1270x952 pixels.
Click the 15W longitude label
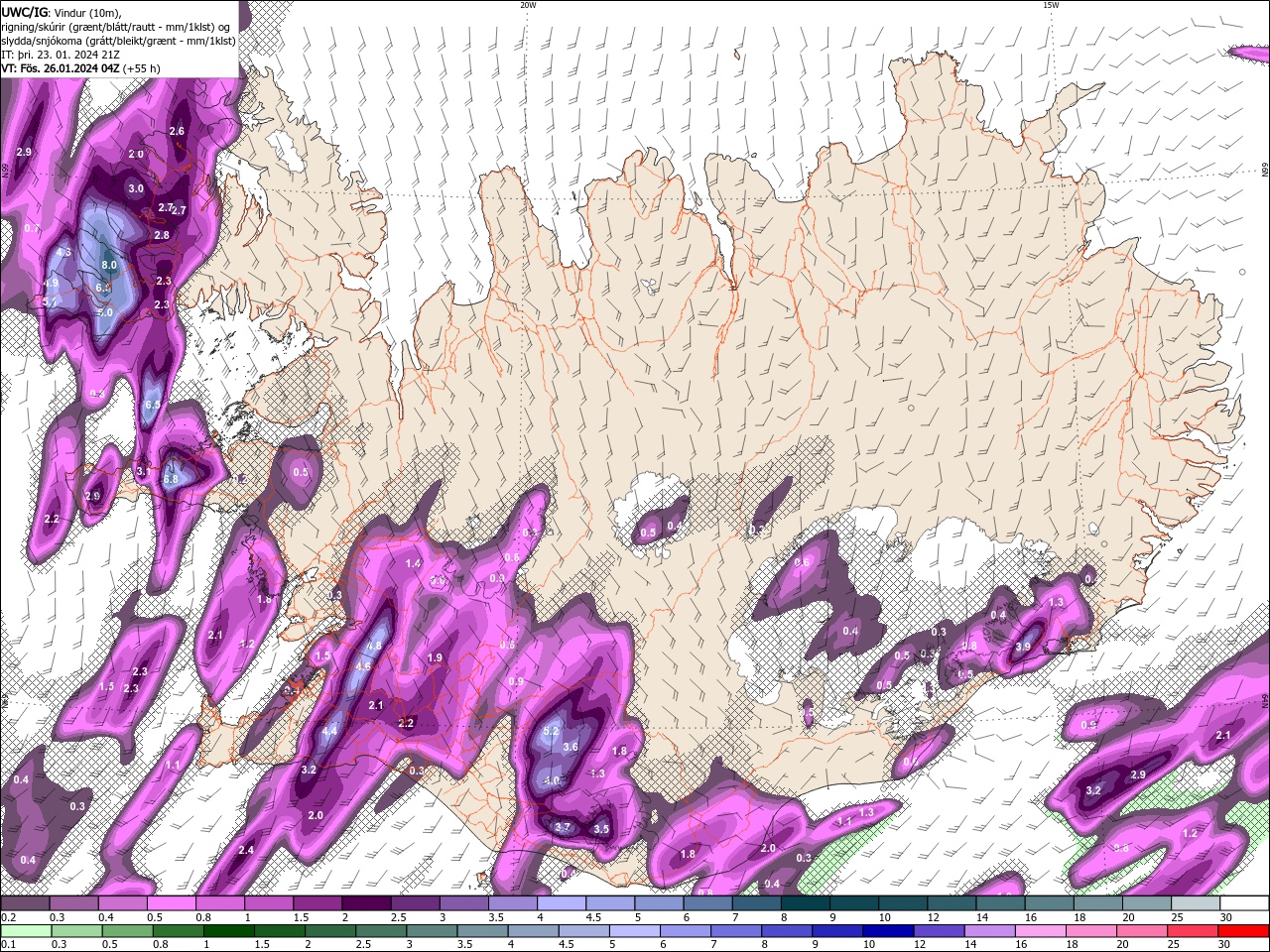point(1051,5)
